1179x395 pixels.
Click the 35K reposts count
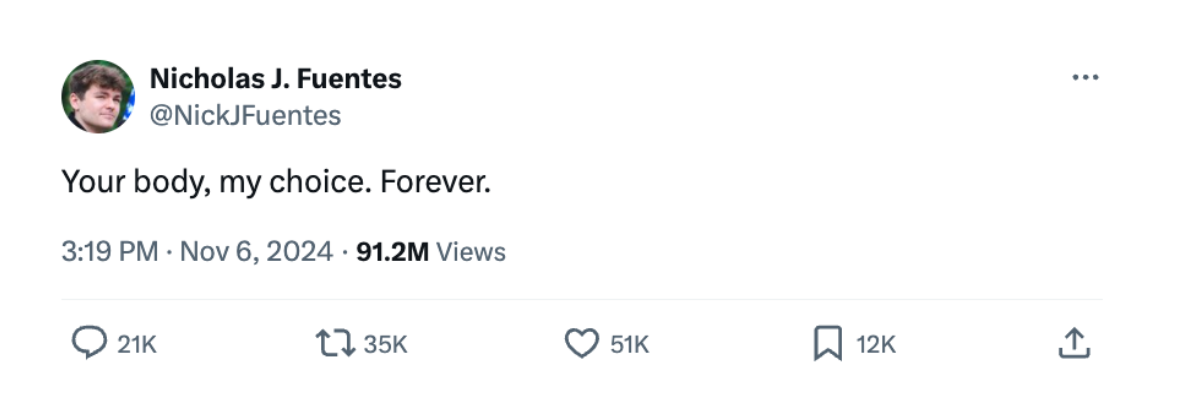pos(385,345)
